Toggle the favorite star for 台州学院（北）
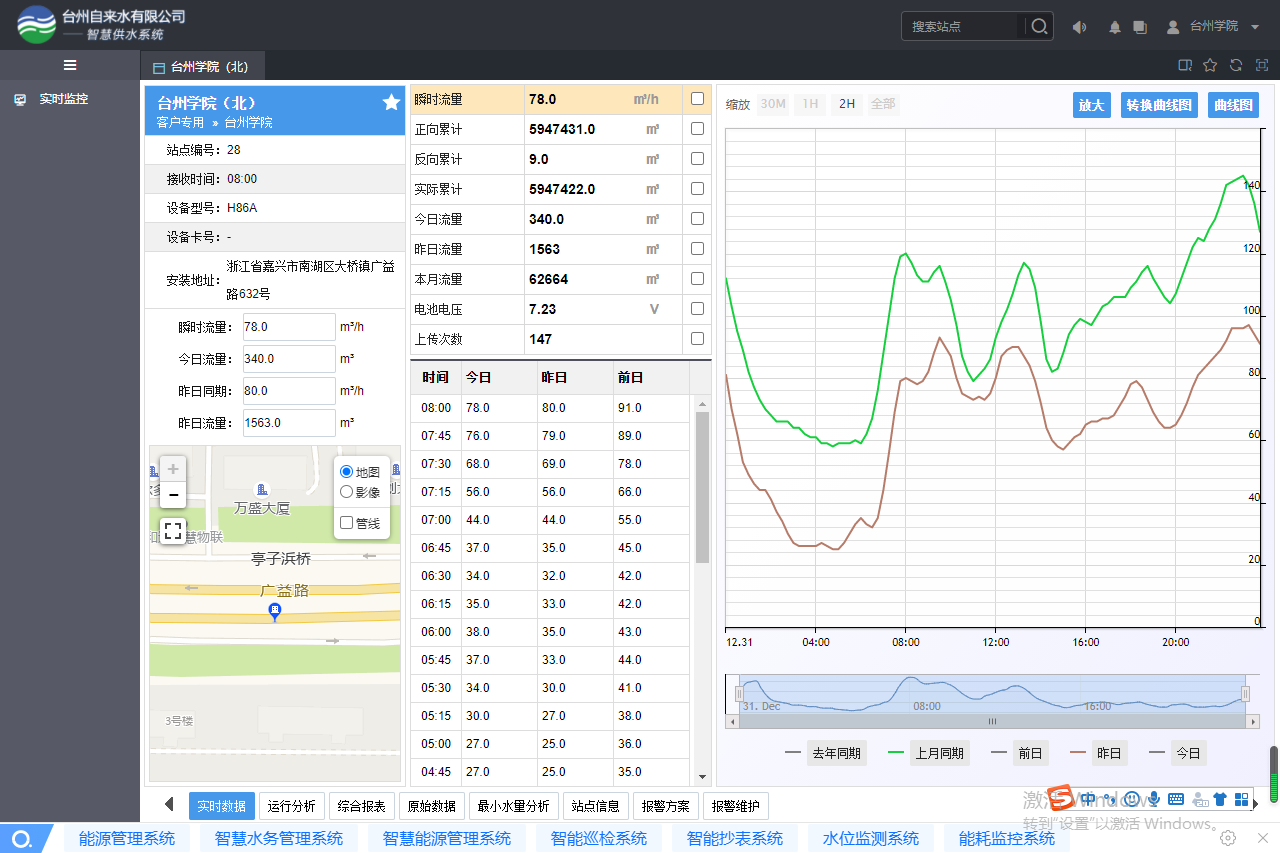Image resolution: width=1280 pixels, height=853 pixels. click(391, 102)
